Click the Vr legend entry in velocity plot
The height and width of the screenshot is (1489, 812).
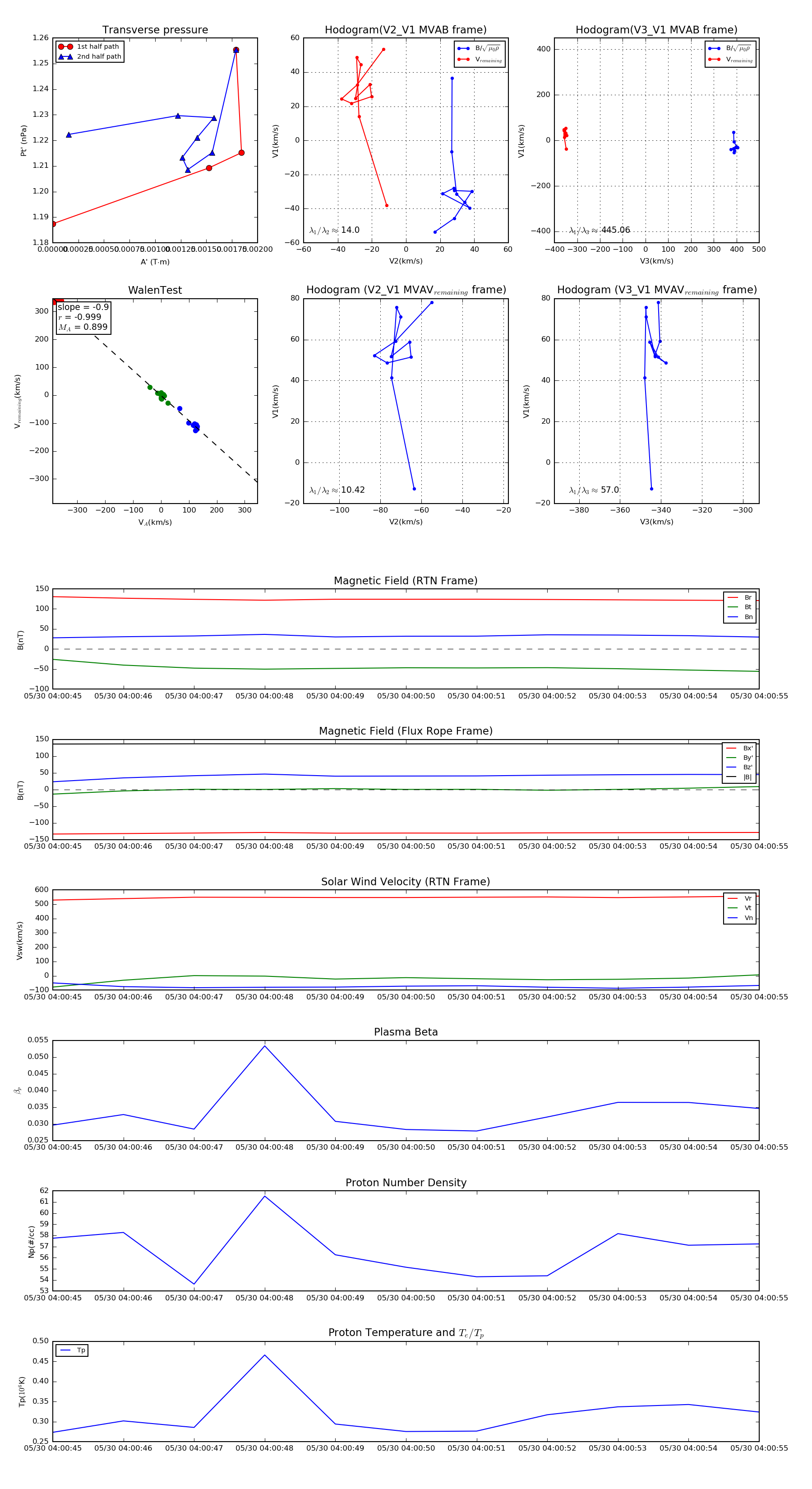(x=740, y=899)
